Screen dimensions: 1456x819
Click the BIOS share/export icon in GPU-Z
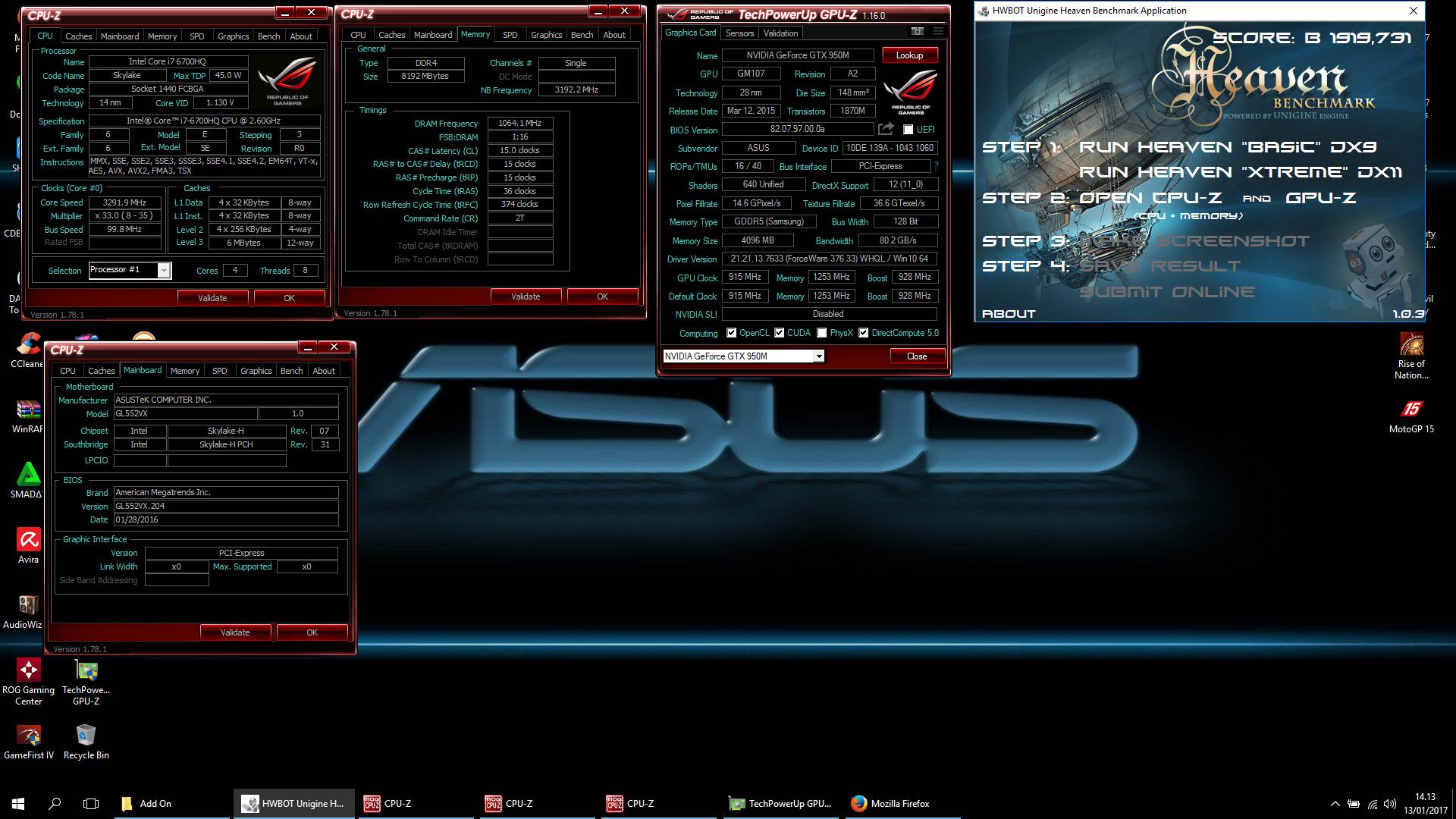pyautogui.click(x=885, y=129)
